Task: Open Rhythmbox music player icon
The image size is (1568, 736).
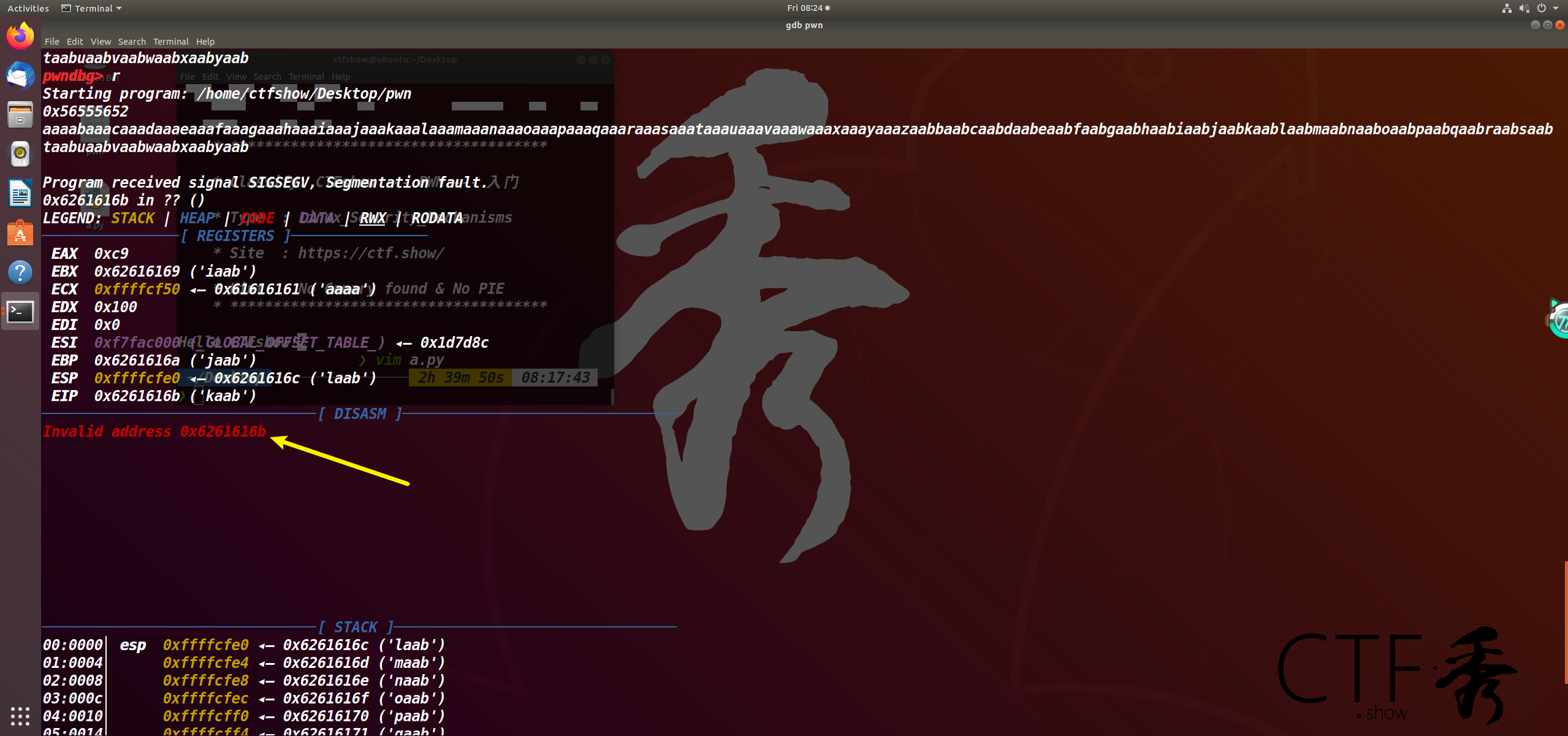Action: pos(20,153)
